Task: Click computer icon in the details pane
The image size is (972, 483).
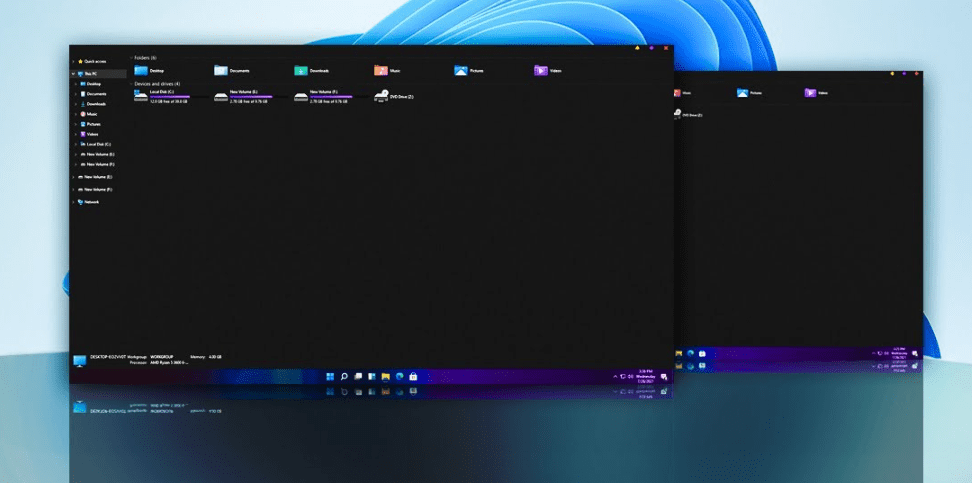Action: click(x=80, y=360)
